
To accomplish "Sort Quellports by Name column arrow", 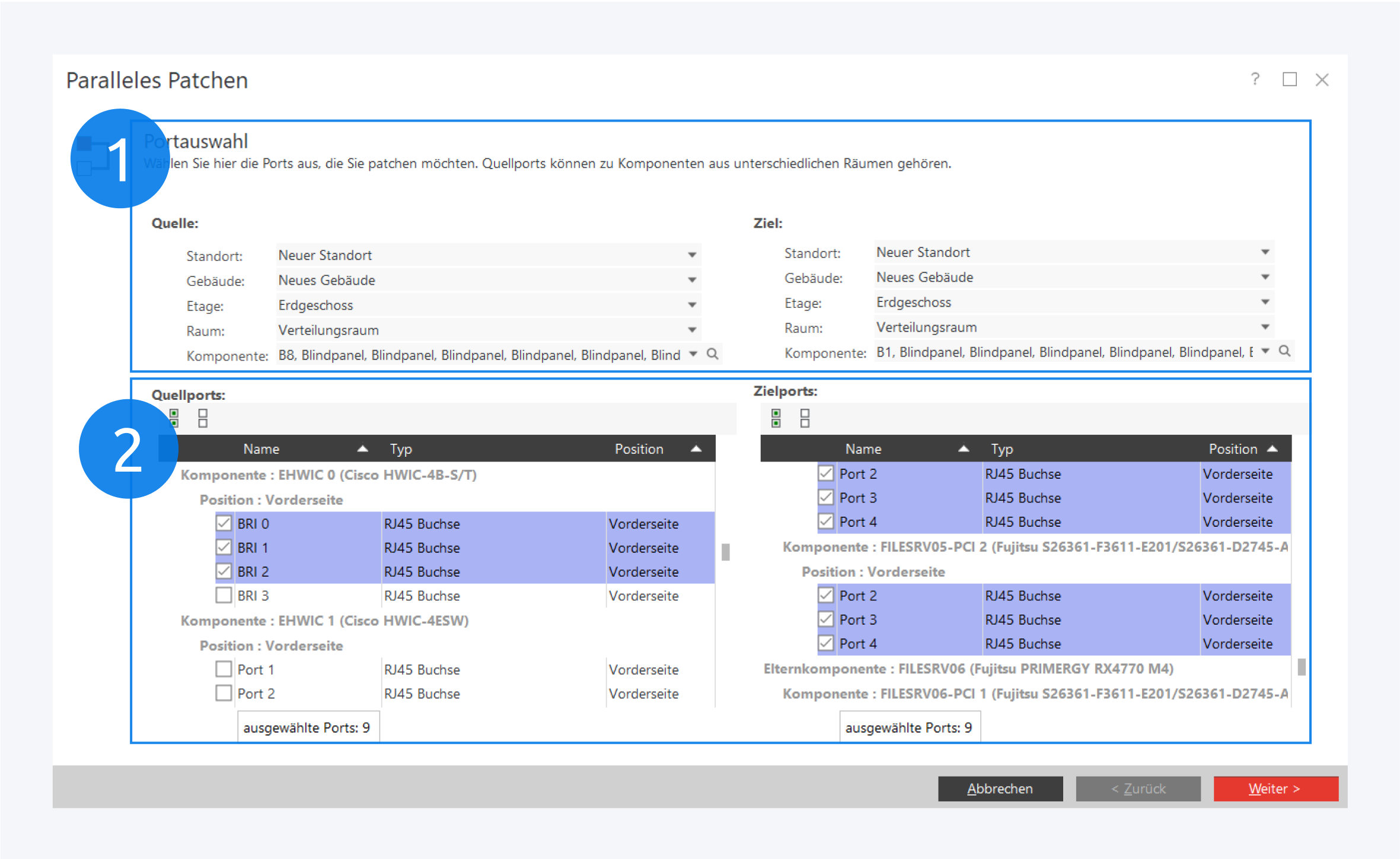I will [x=362, y=449].
